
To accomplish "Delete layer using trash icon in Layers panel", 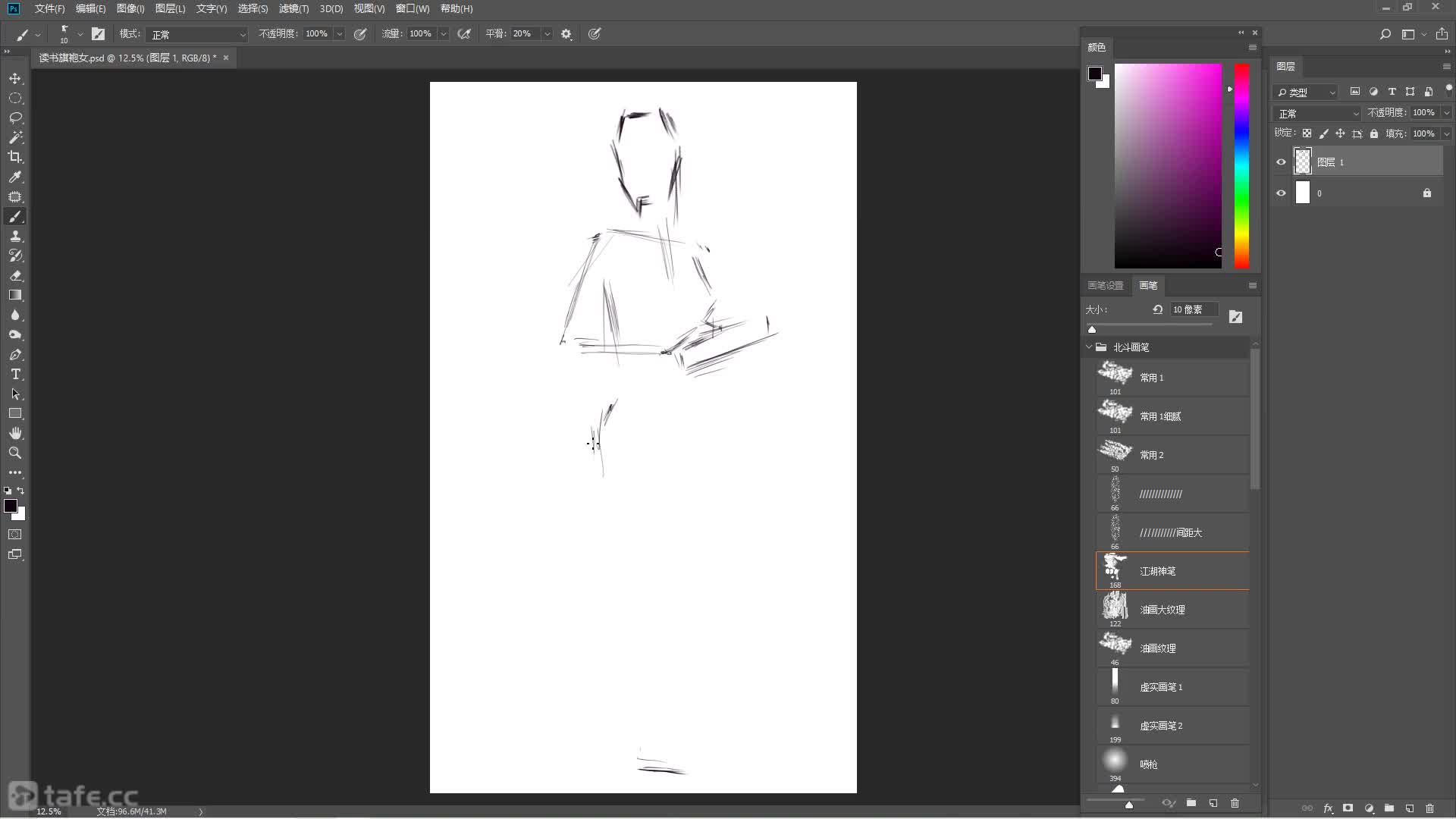I will point(1430,808).
